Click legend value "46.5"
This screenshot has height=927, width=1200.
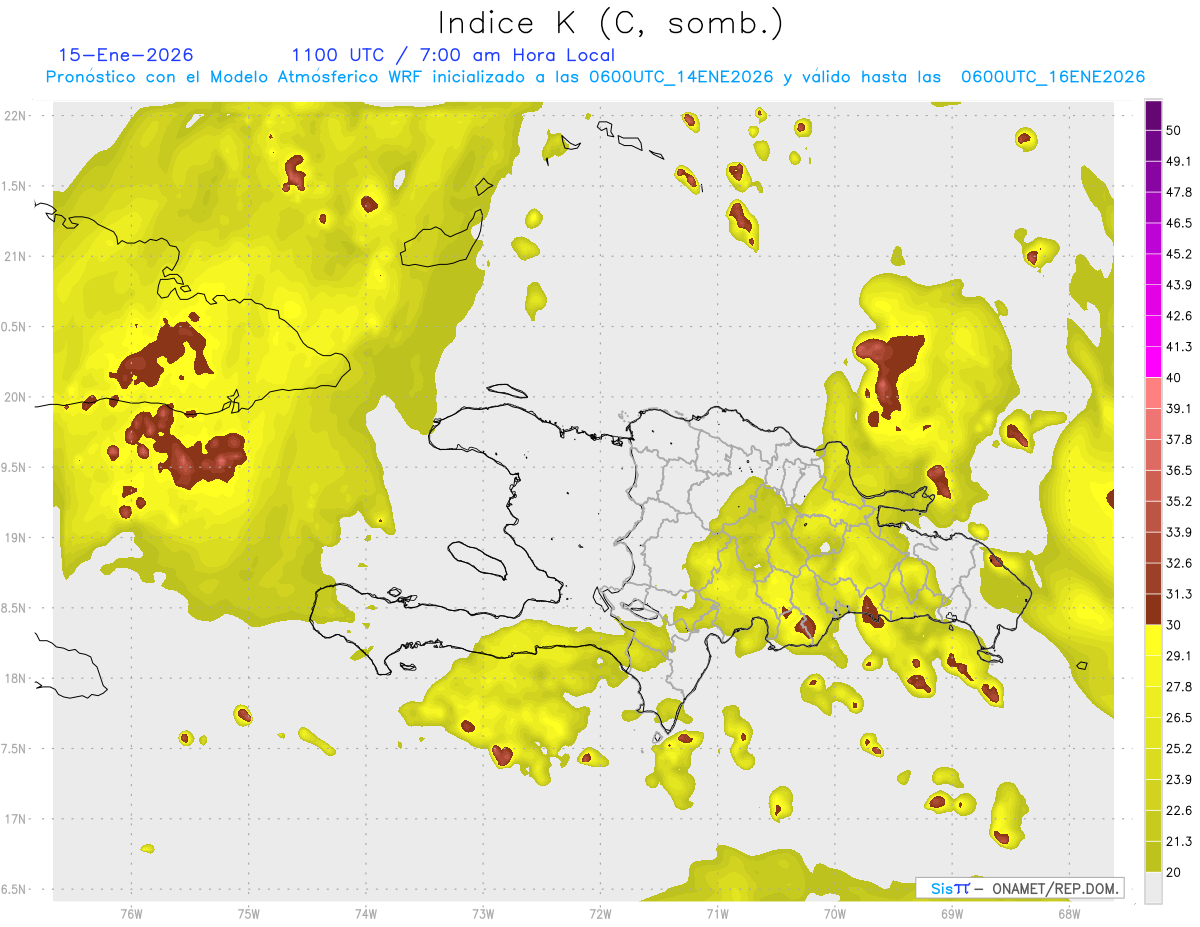click(1180, 224)
